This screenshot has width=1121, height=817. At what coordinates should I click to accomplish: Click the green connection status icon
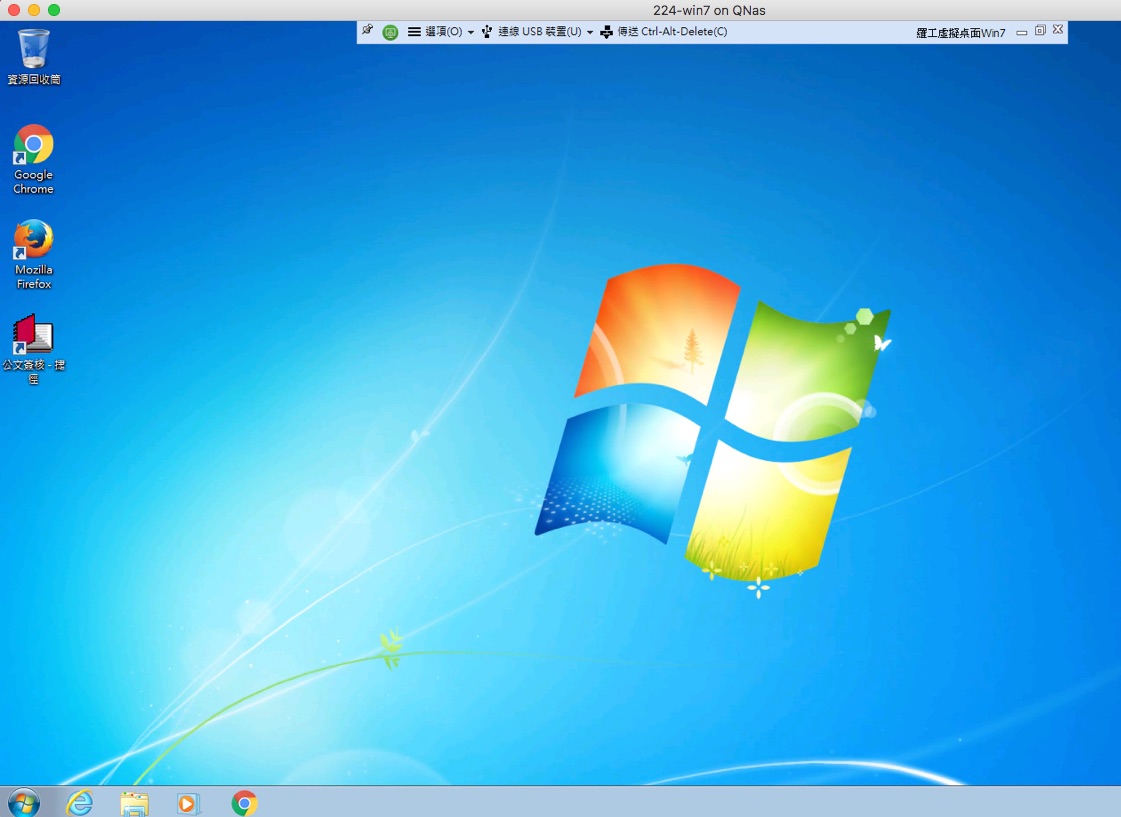point(390,32)
